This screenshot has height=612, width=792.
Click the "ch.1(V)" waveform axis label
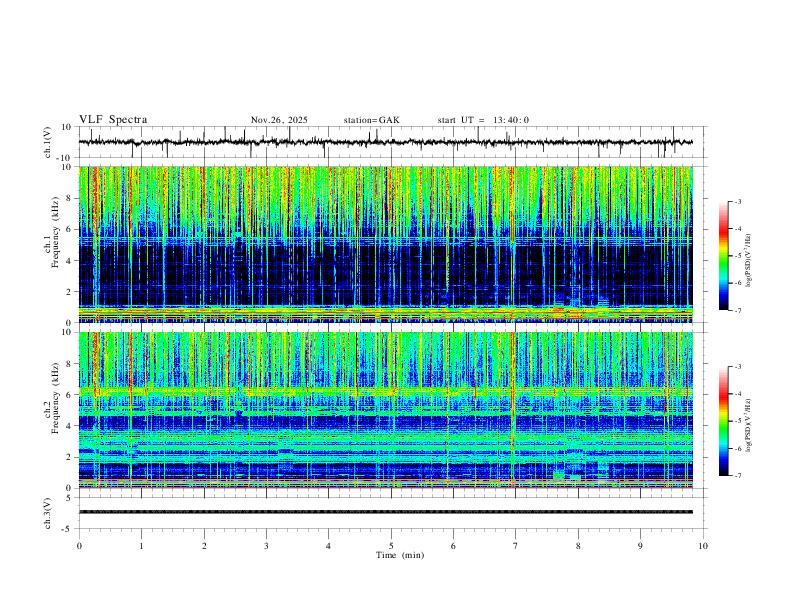[x=48, y=142]
